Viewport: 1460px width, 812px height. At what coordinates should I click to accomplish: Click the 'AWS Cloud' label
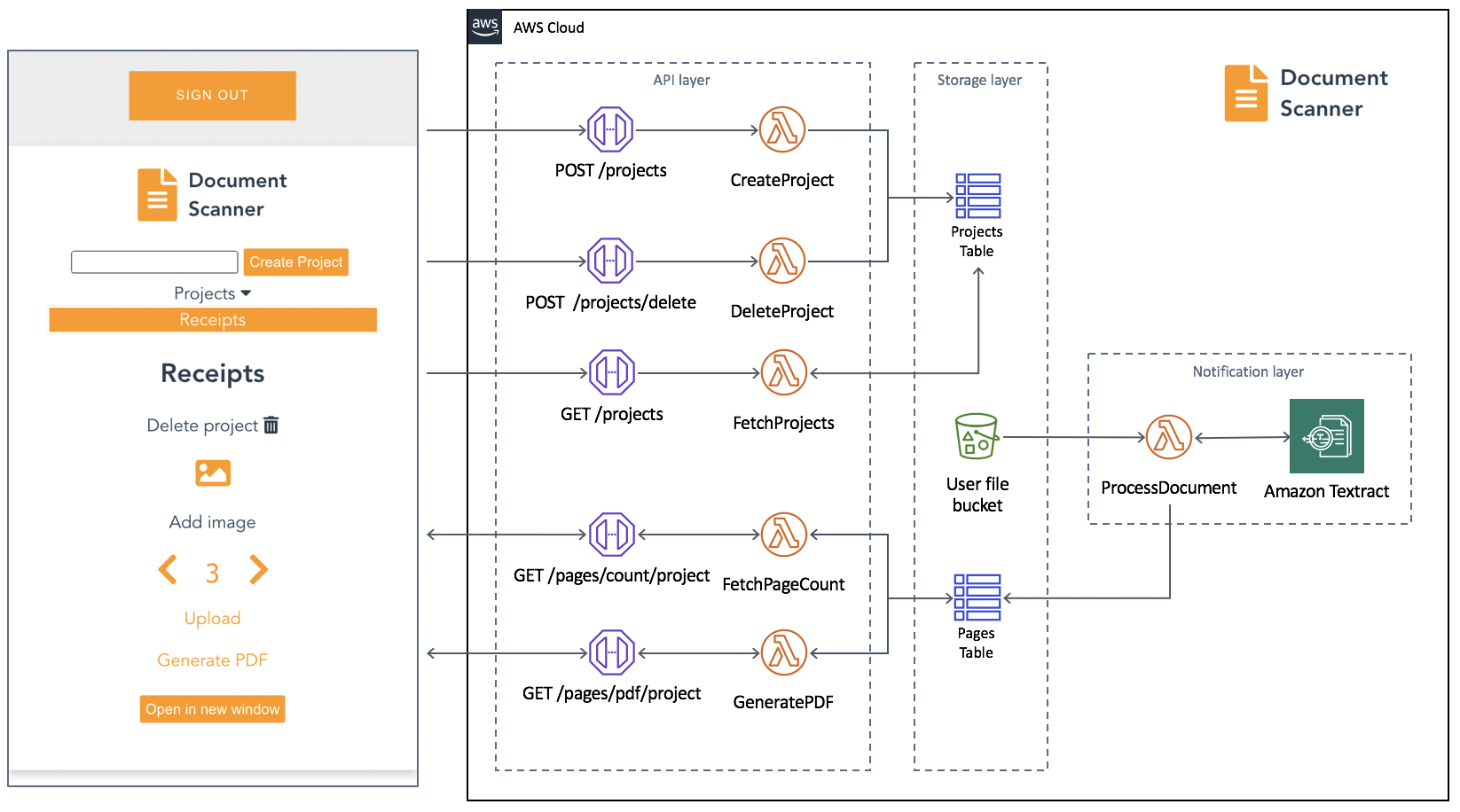pyautogui.click(x=549, y=27)
